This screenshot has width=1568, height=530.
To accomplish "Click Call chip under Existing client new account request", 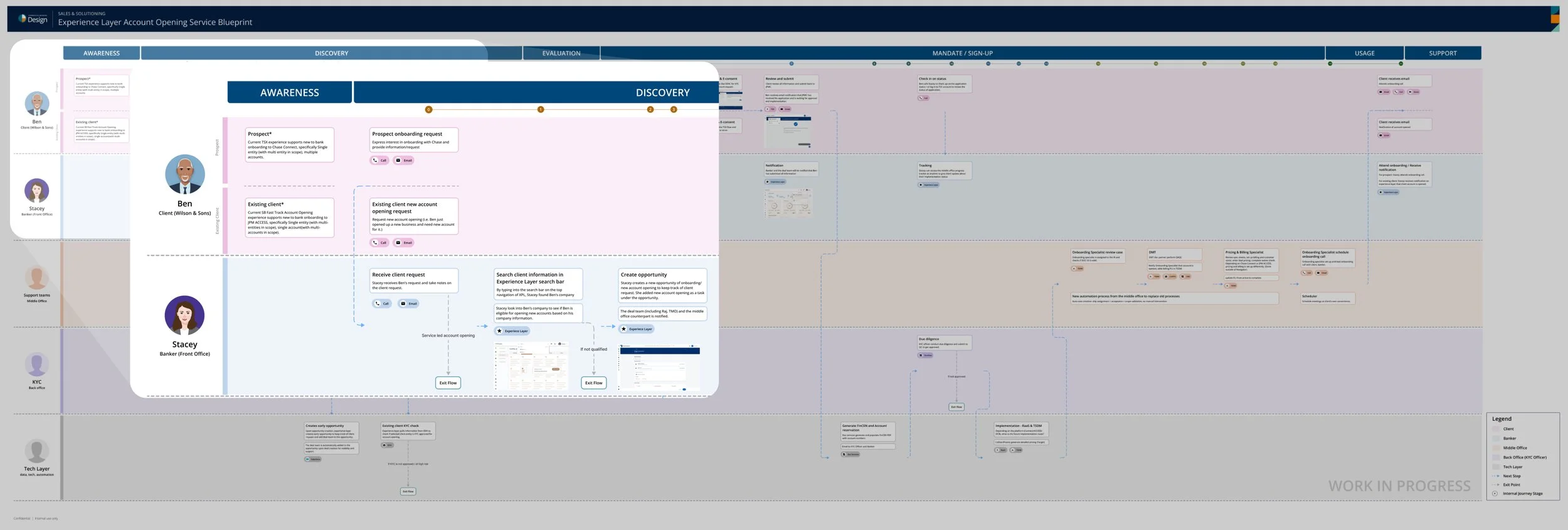I will click(x=379, y=242).
